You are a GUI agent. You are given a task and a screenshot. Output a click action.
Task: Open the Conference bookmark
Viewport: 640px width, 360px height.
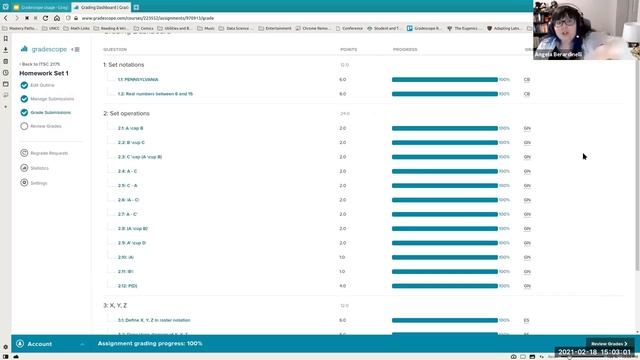coord(349,29)
